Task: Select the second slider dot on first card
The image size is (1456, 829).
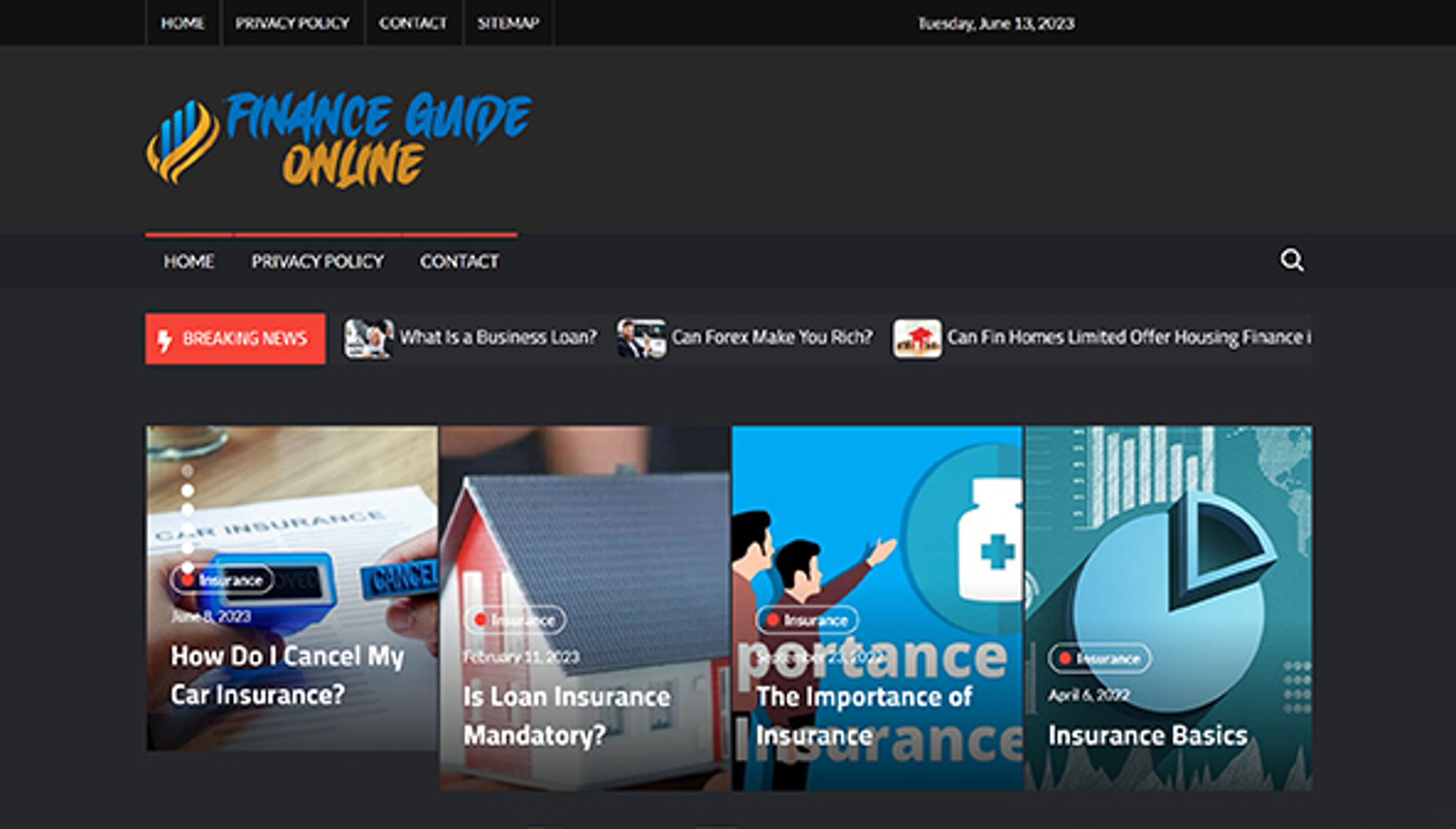Action: coord(187,490)
